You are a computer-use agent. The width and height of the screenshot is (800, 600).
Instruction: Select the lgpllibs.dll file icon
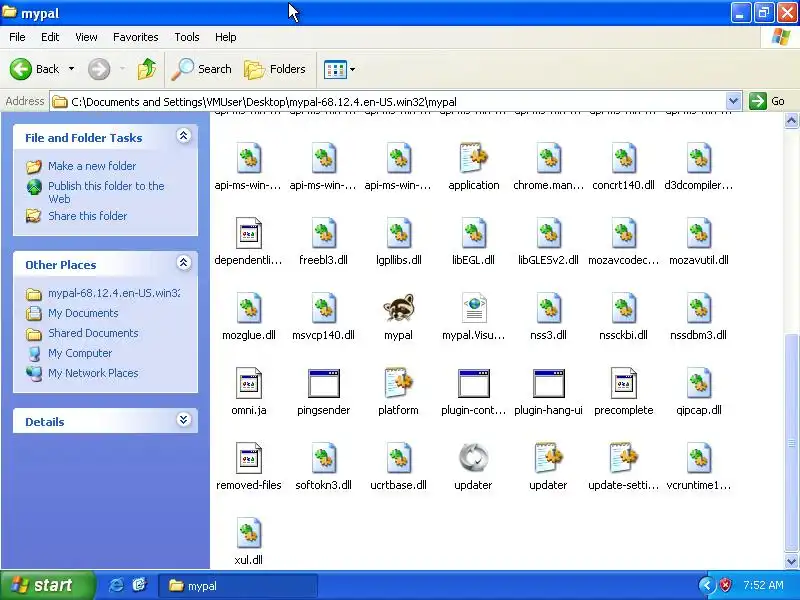pyautogui.click(x=398, y=233)
